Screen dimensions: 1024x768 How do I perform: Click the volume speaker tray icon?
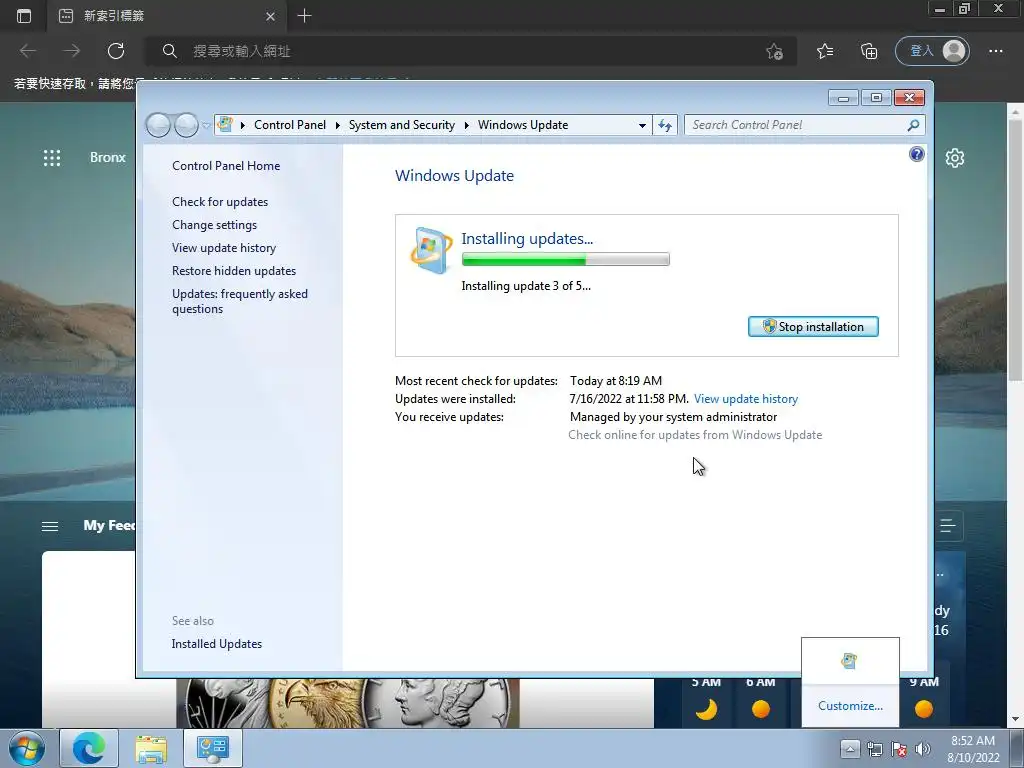point(922,749)
